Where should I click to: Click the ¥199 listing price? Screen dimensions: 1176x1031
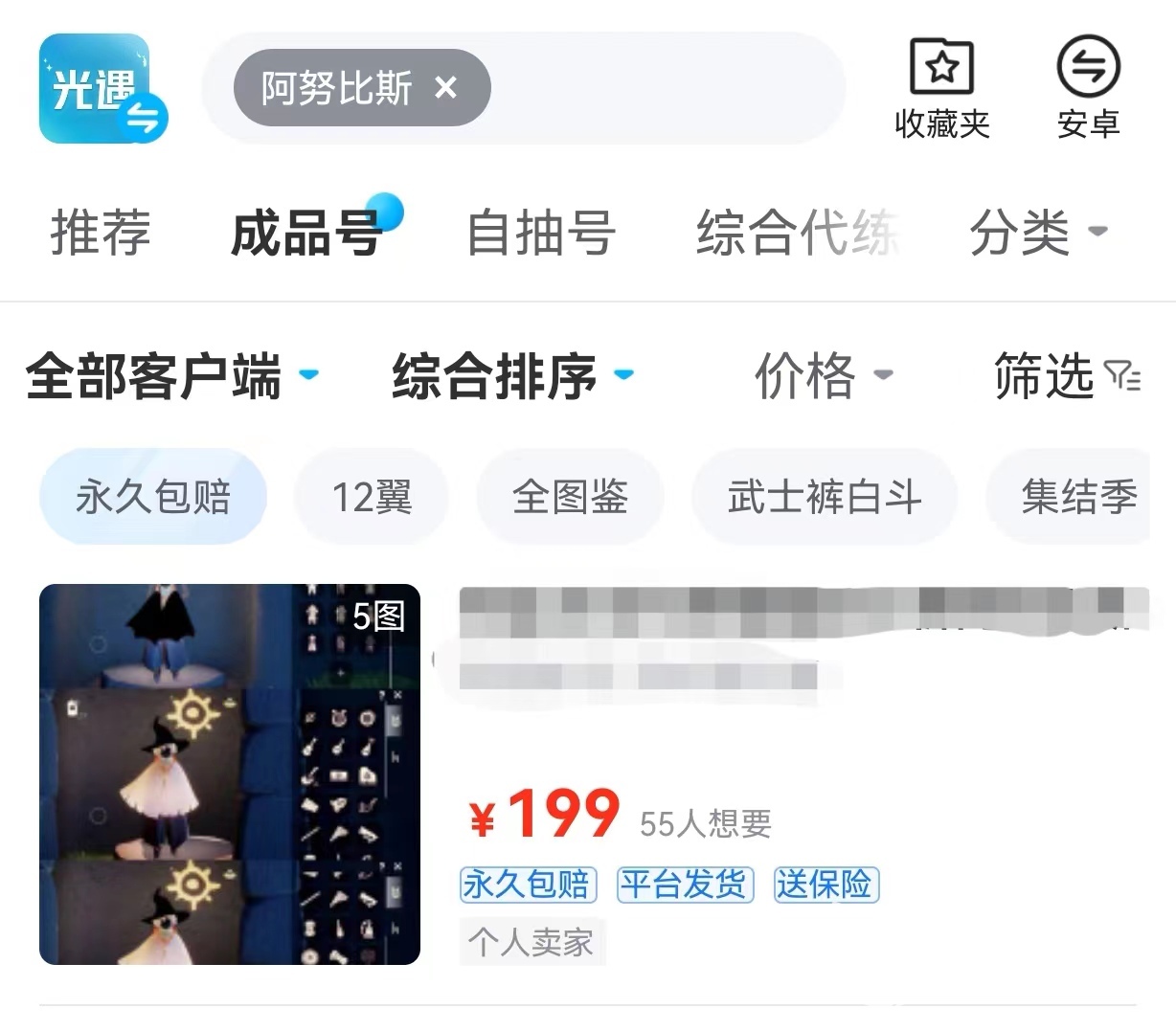[544, 816]
